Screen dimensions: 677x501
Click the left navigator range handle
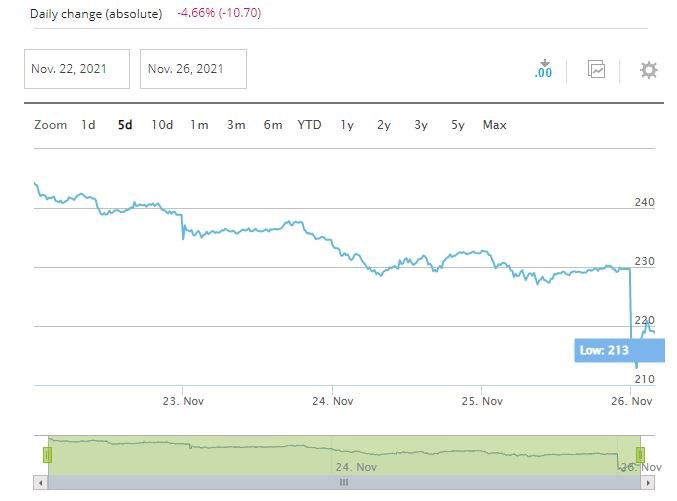pos(47,455)
